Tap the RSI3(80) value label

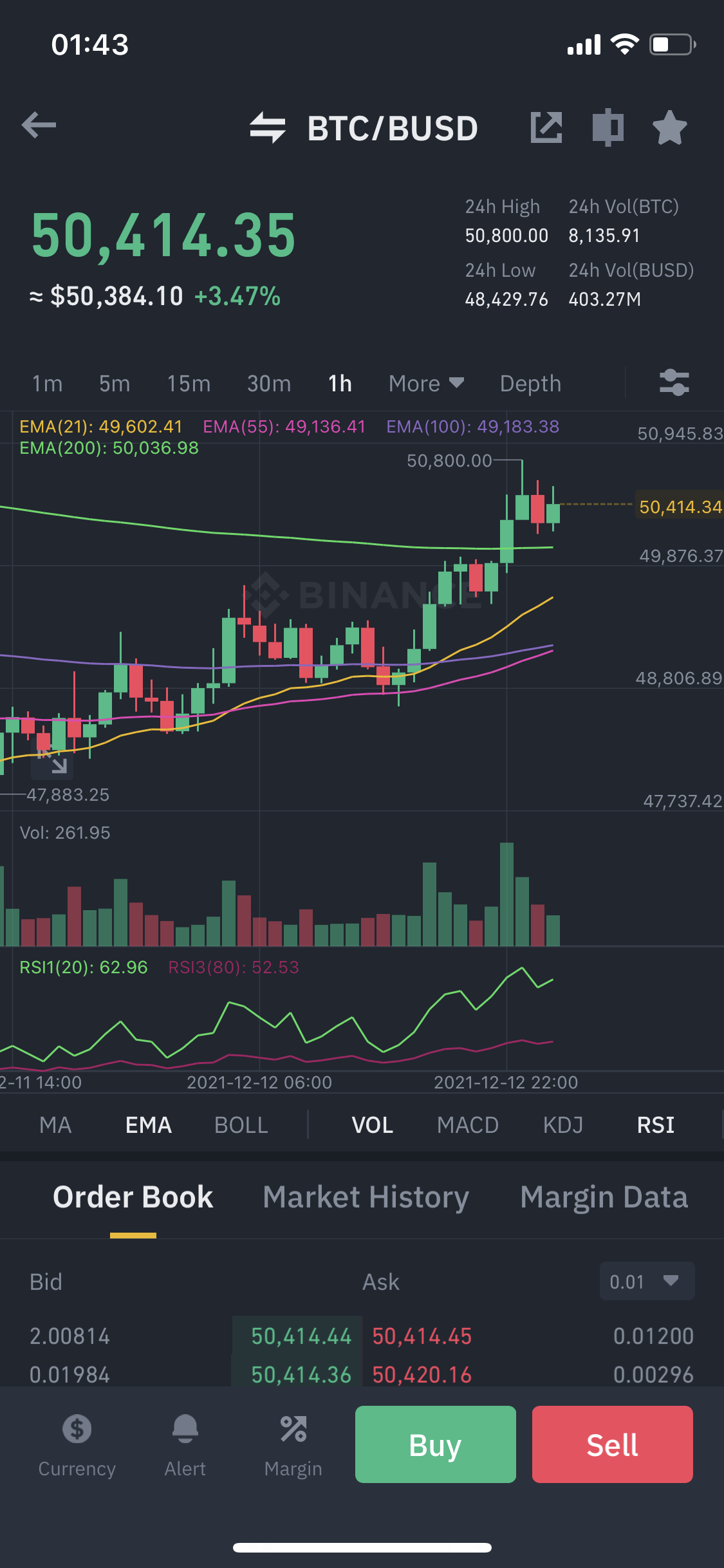pos(234,967)
